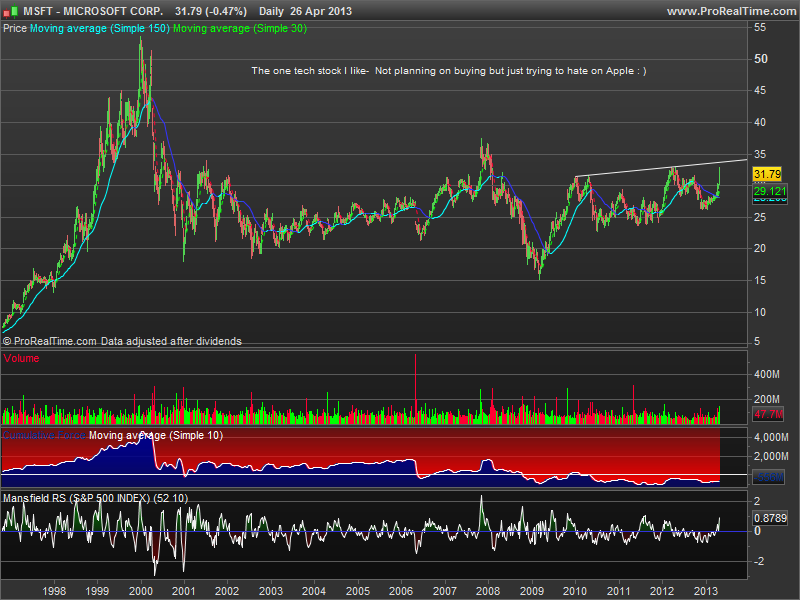This screenshot has height=600, width=800.
Task: Select the chart annotation text about Apple
Action: pos(449,71)
